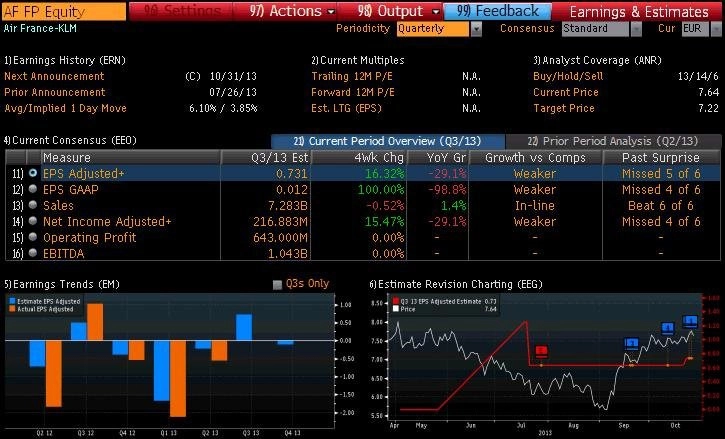
Task: Click the Feedback button
Action: pyautogui.click(x=498, y=11)
